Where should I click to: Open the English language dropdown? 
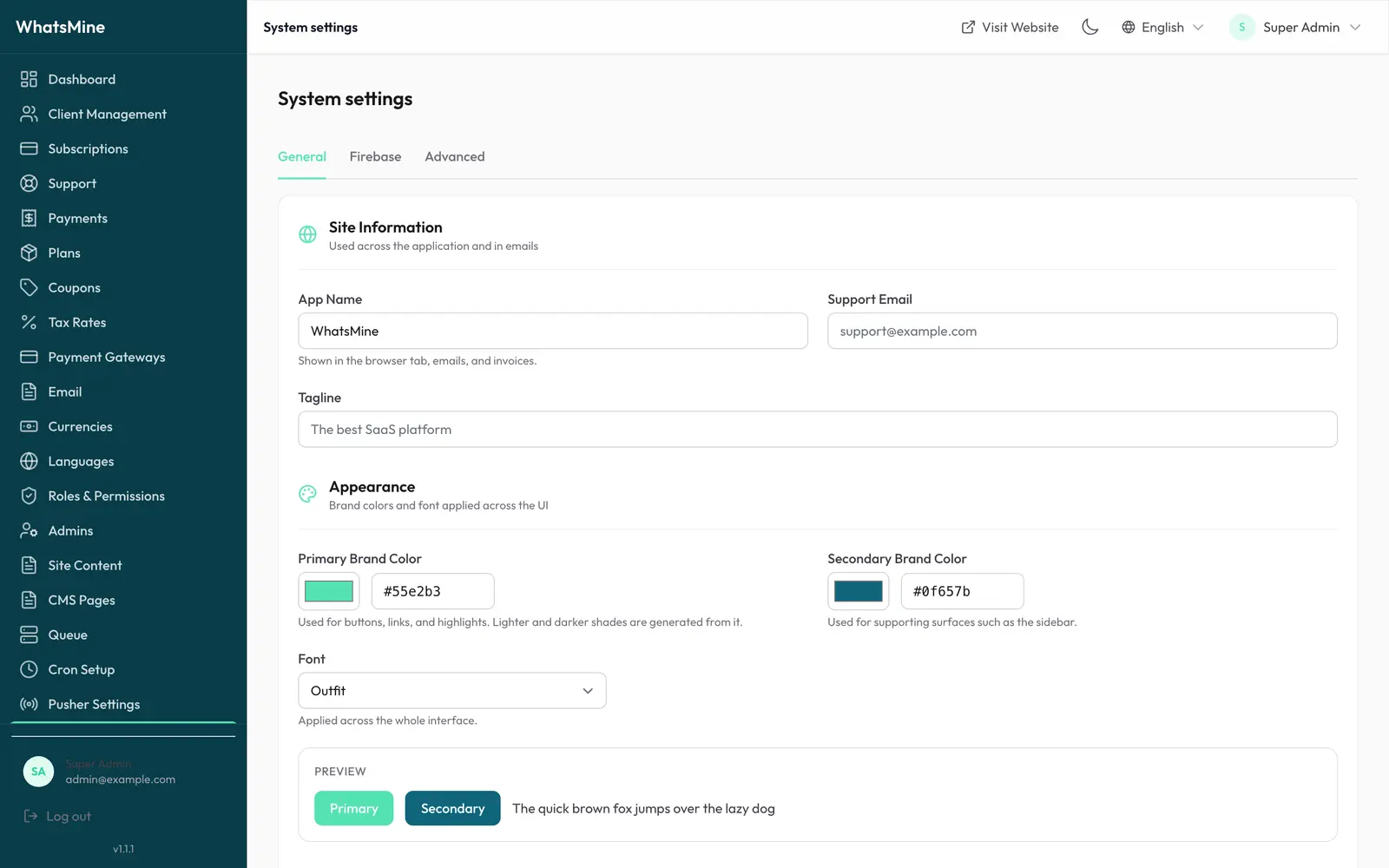(x=1162, y=27)
